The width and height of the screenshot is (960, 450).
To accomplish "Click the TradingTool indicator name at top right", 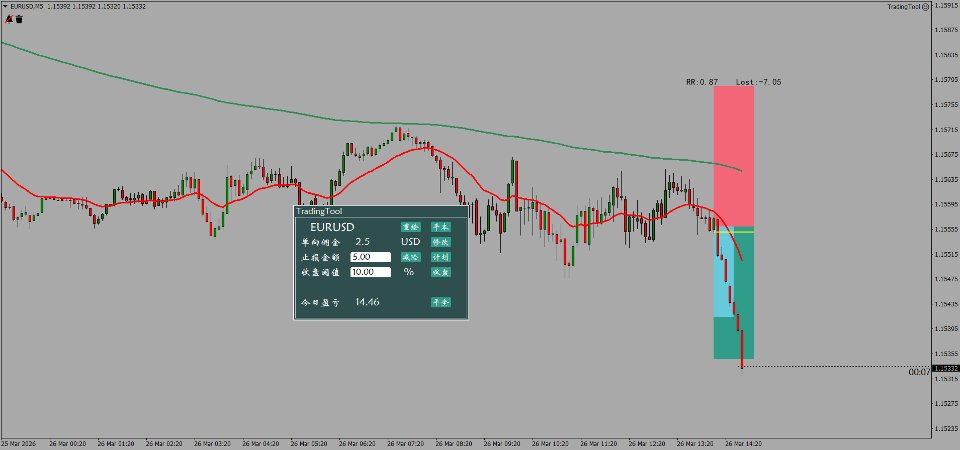I will (903, 7).
